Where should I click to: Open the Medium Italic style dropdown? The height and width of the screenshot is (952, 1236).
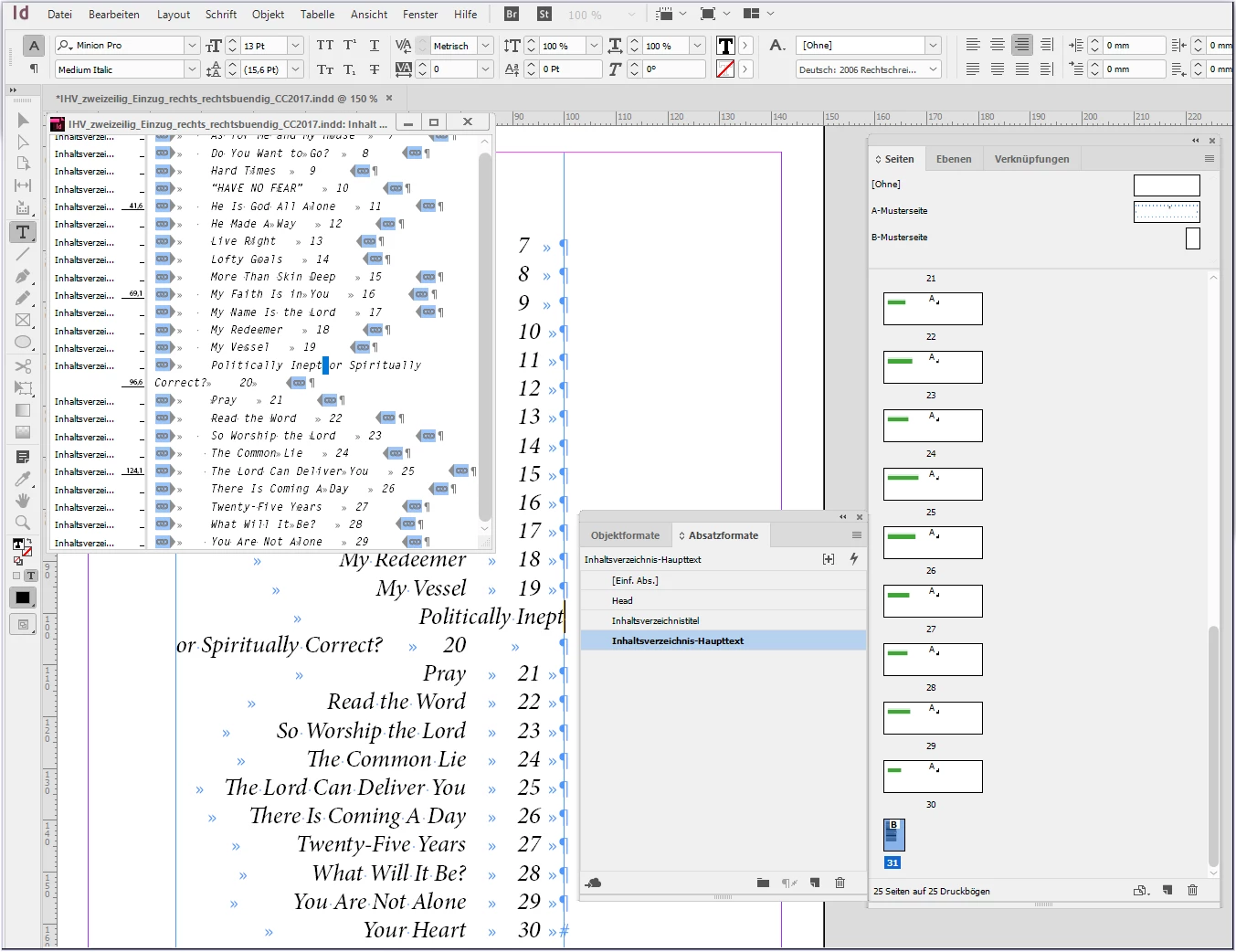click(x=192, y=69)
